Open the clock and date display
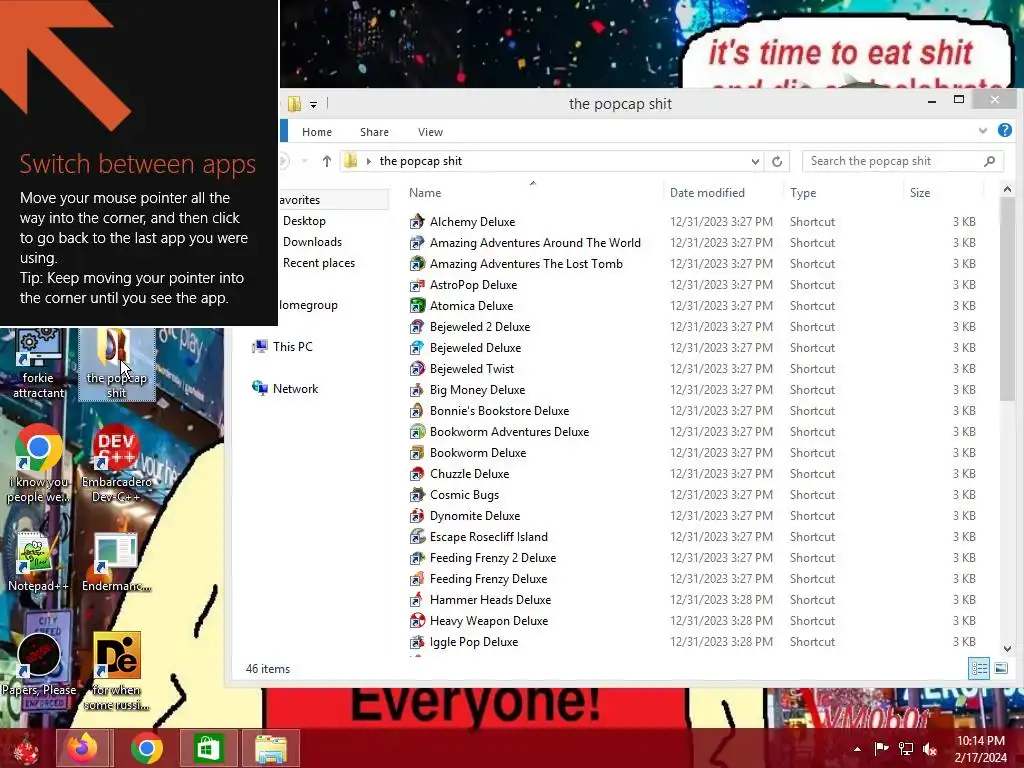The width and height of the screenshot is (1024, 768). (x=981, y=749)
